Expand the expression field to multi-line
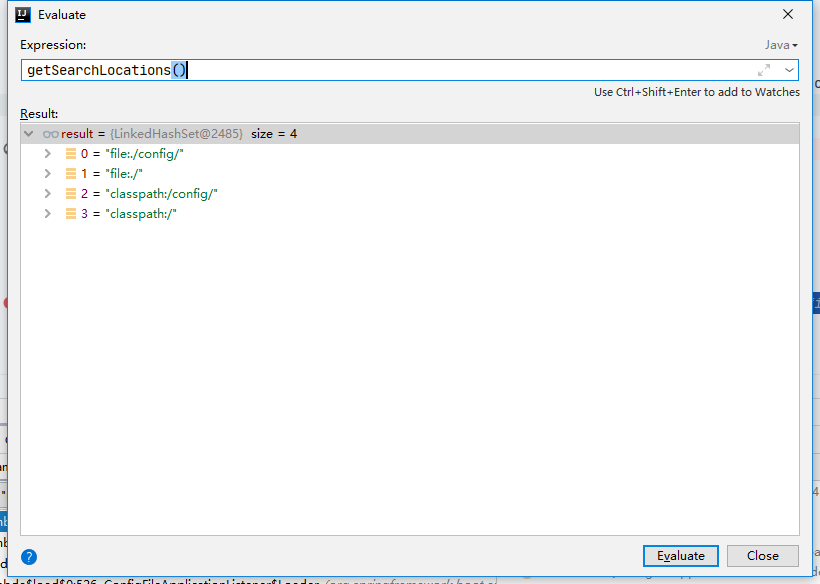Screen dimensions: 820x584 [x=764, y=70]
